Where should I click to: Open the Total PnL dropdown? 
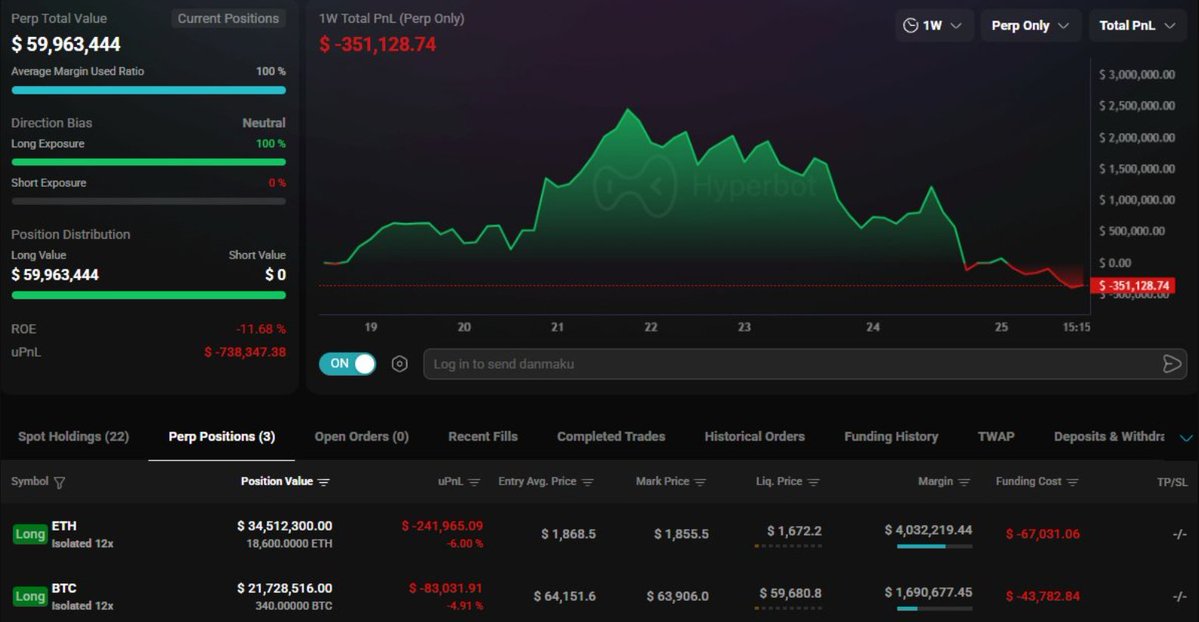point(1137,25)
